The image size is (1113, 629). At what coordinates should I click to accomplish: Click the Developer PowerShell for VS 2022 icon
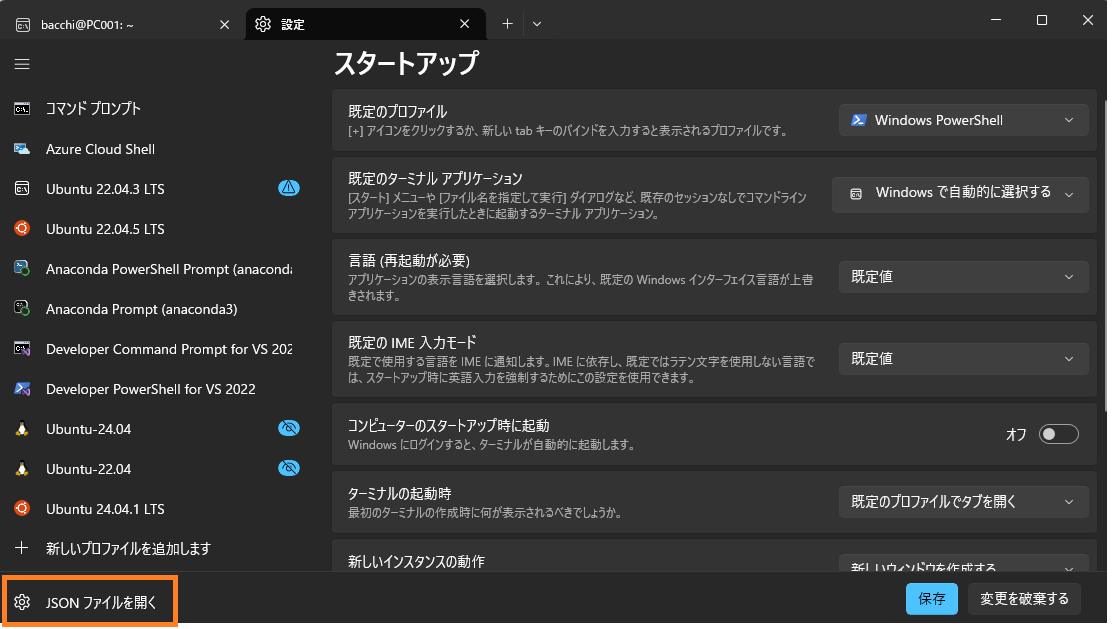coord(22,389)
